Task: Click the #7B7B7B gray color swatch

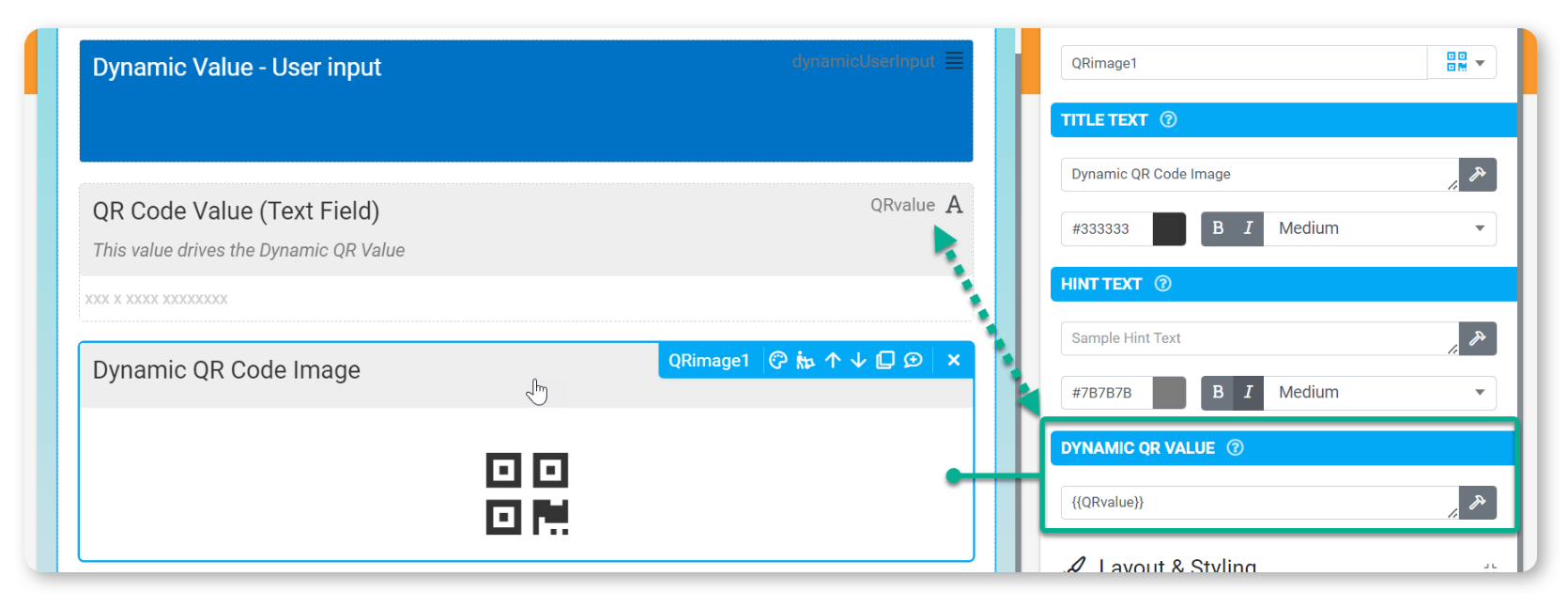Action: [1169, 393]
